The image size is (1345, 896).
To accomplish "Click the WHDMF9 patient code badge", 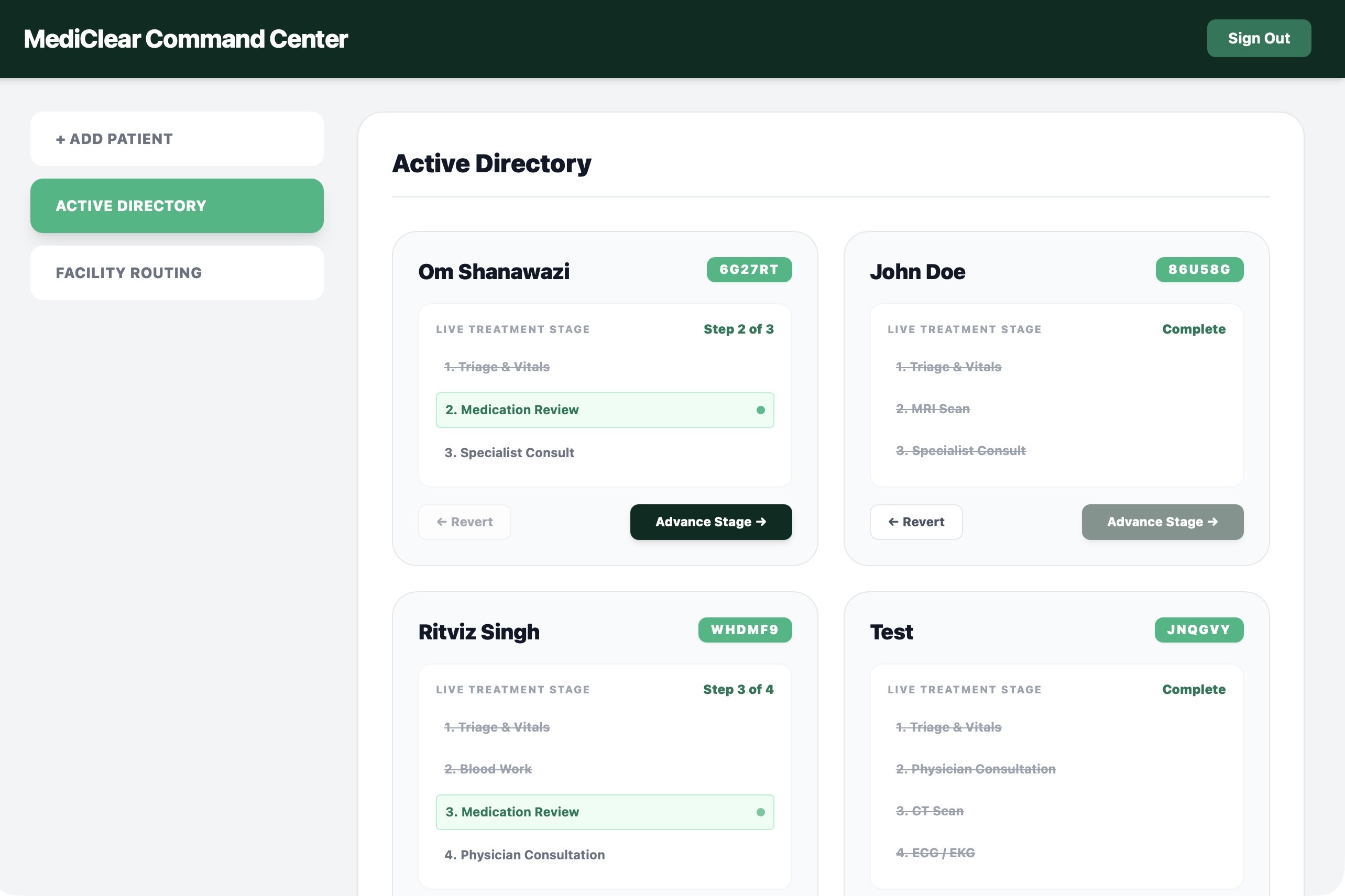I will pyautogui.click(x=744, y=630).
